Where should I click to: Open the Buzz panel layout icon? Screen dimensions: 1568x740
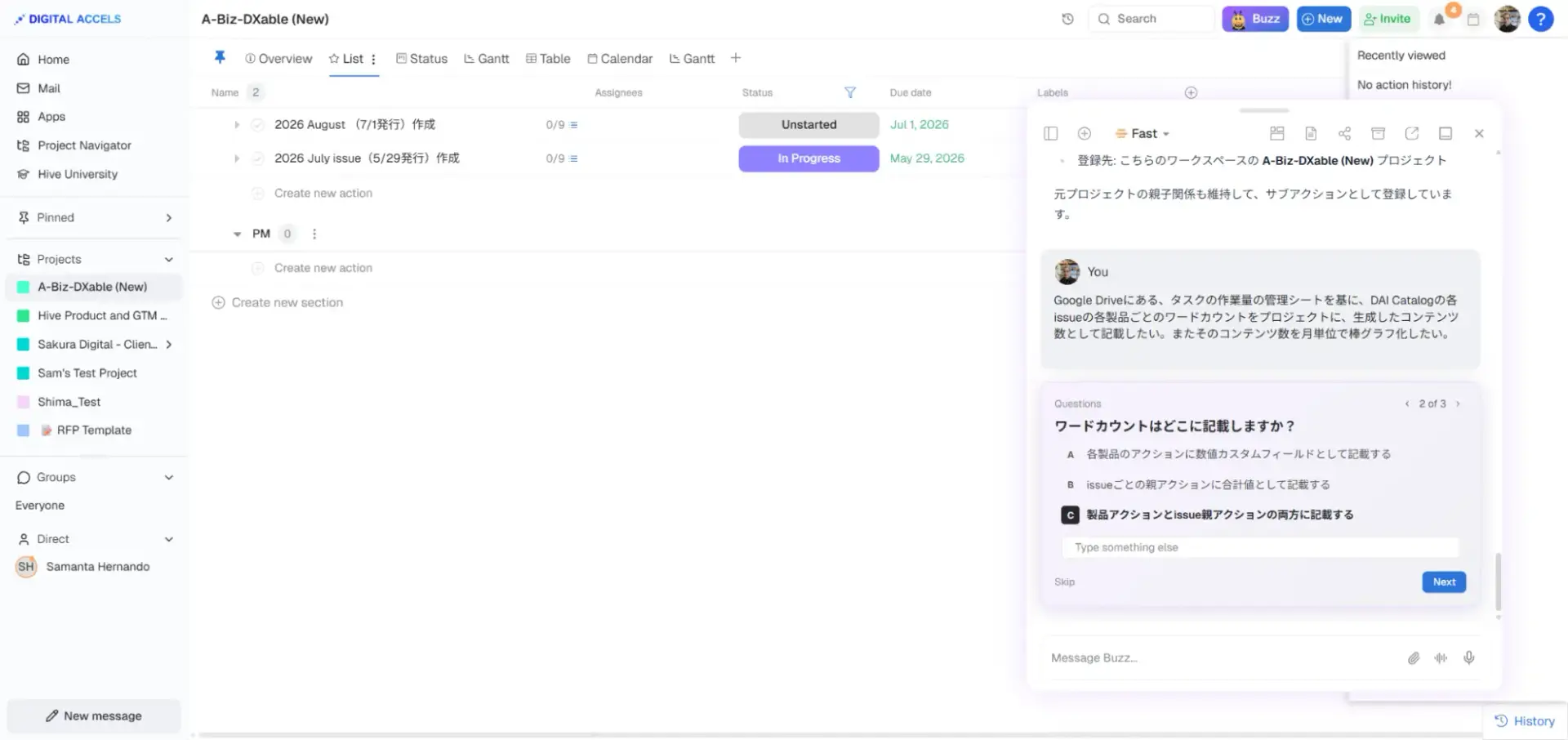coord(1277,133)
